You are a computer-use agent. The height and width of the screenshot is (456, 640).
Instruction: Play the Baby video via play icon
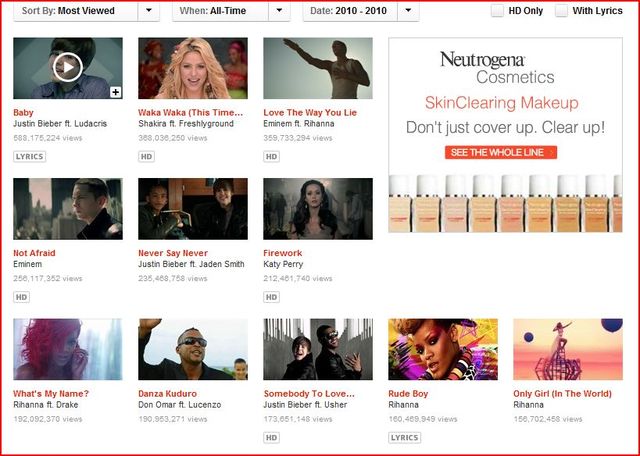point(68,67)
